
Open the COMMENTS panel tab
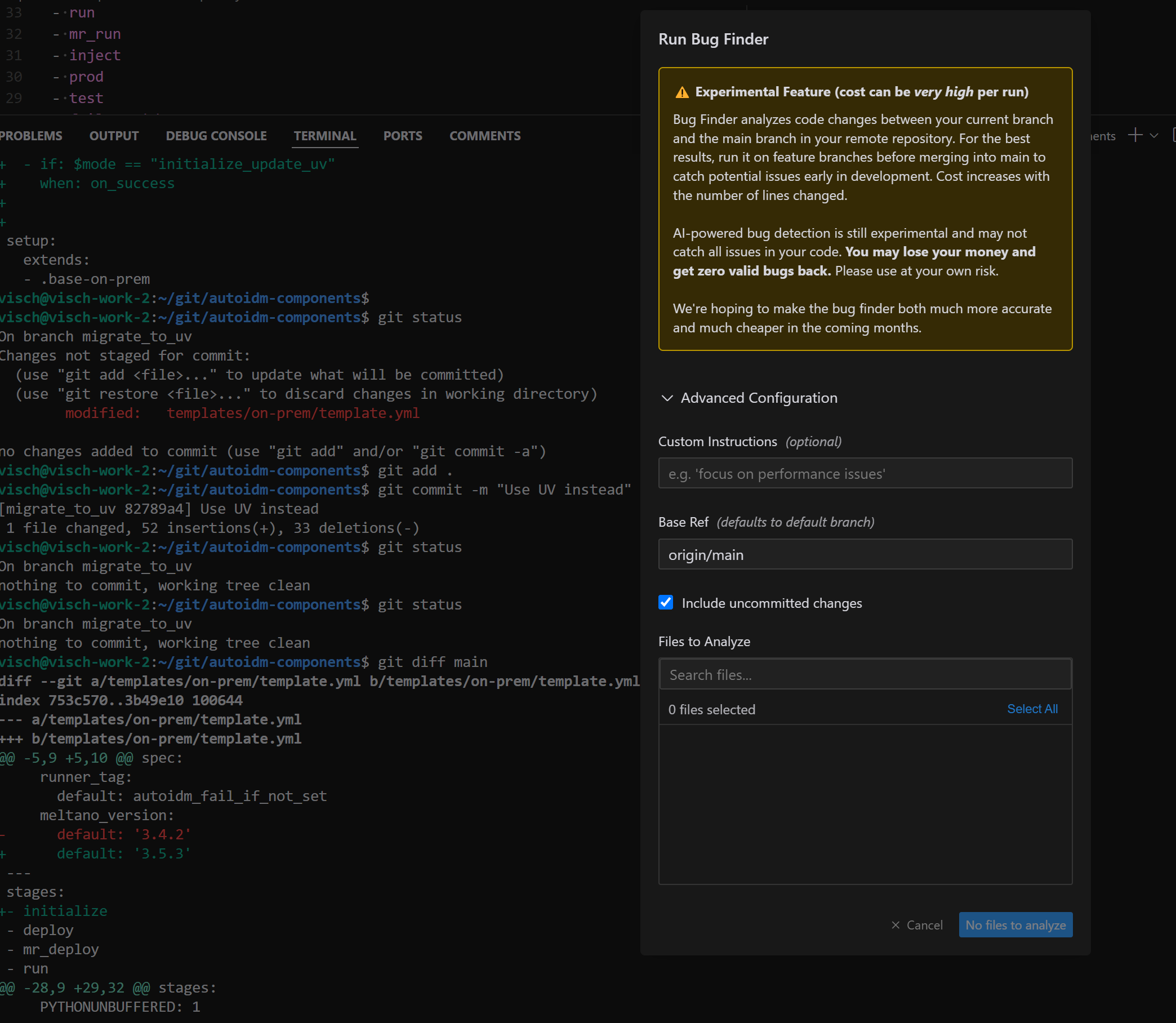485,136
